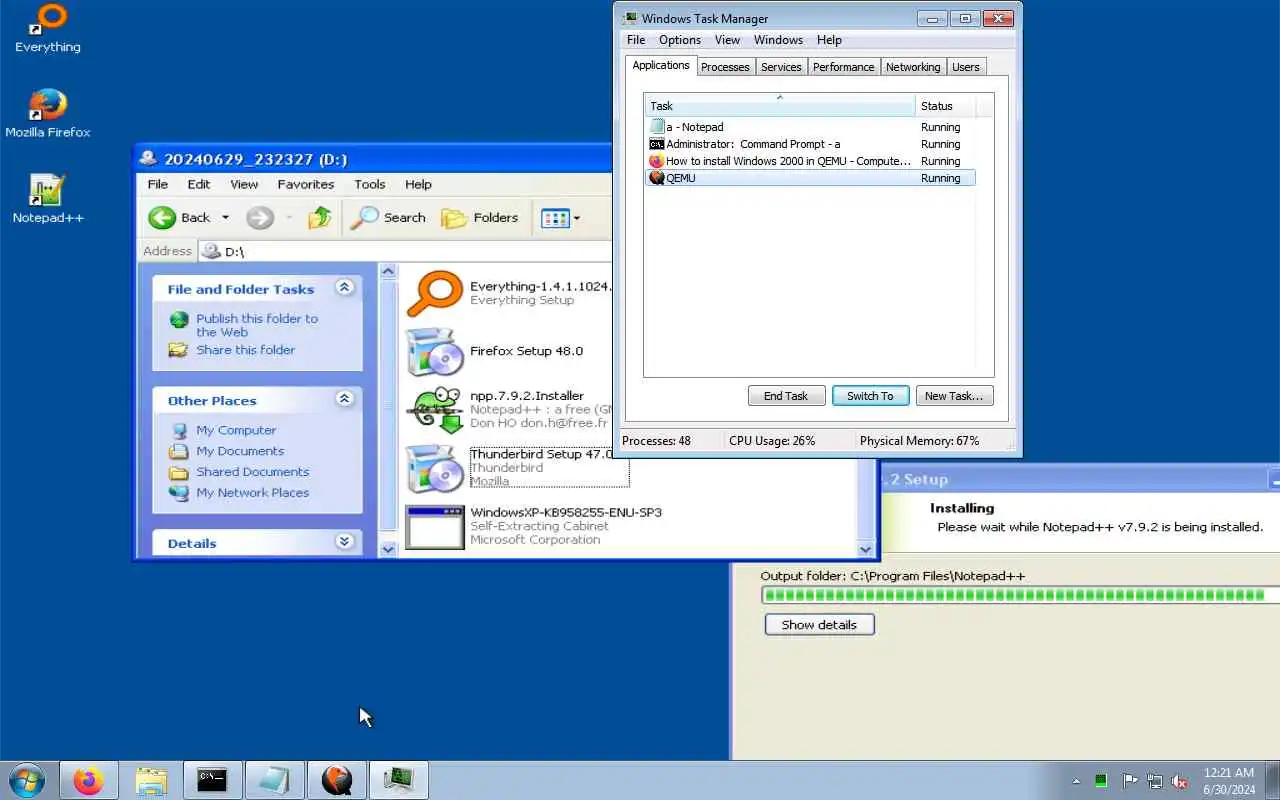
Task: Open Command Prompt from the taskbar
Action: (x=212, y=780)
